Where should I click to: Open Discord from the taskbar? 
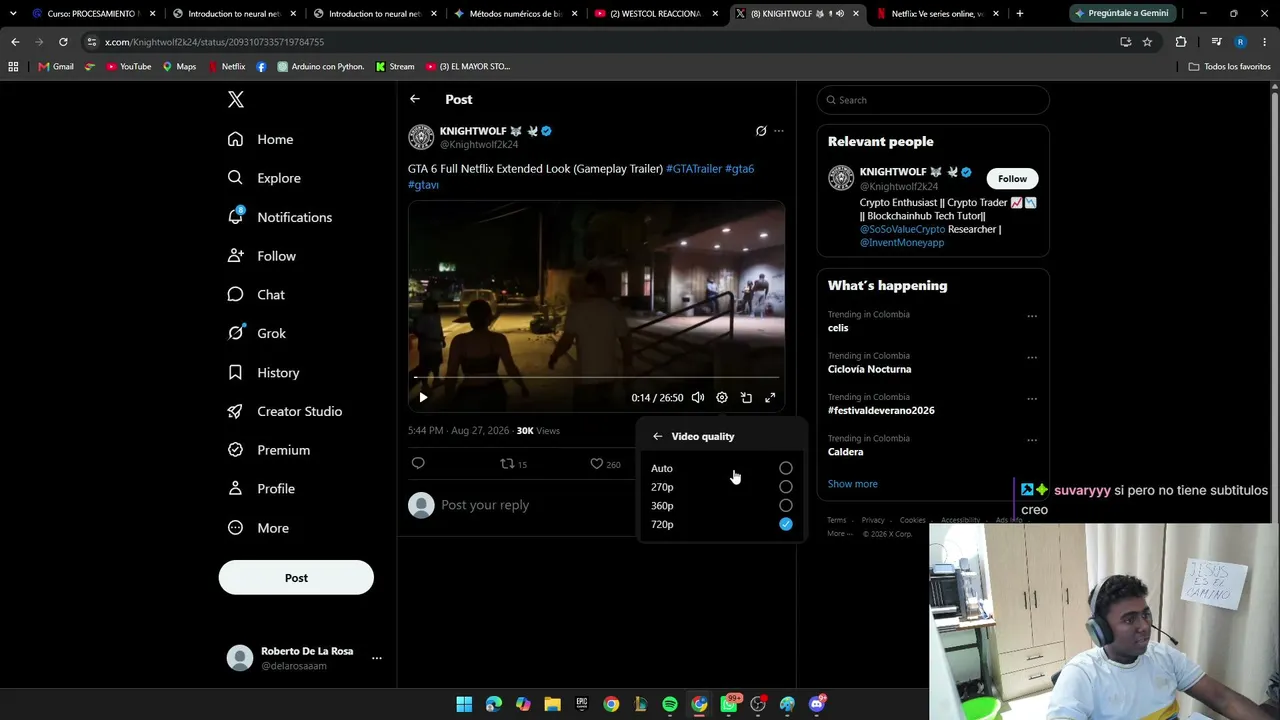tap(817, 704)
